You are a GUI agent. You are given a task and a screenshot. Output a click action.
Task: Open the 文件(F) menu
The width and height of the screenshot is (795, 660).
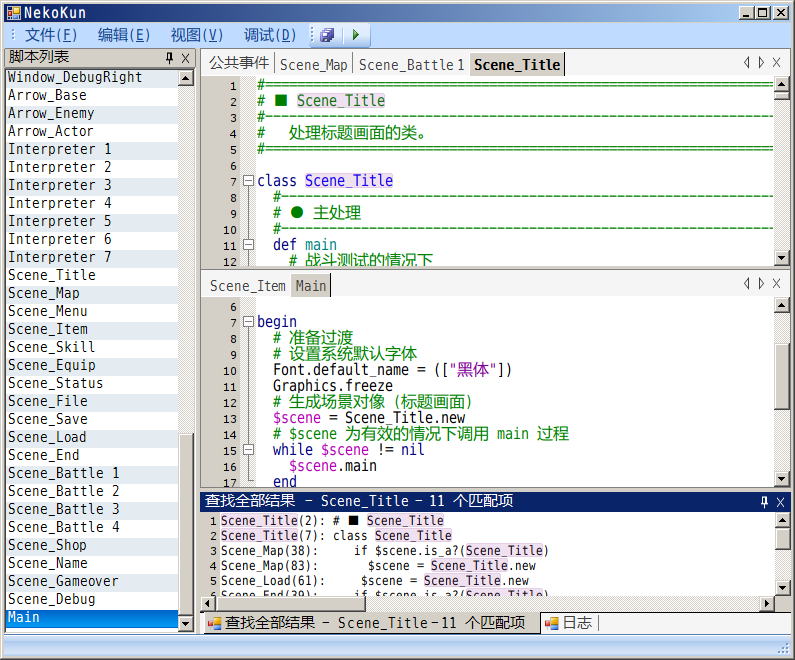(x=51, y=35)
